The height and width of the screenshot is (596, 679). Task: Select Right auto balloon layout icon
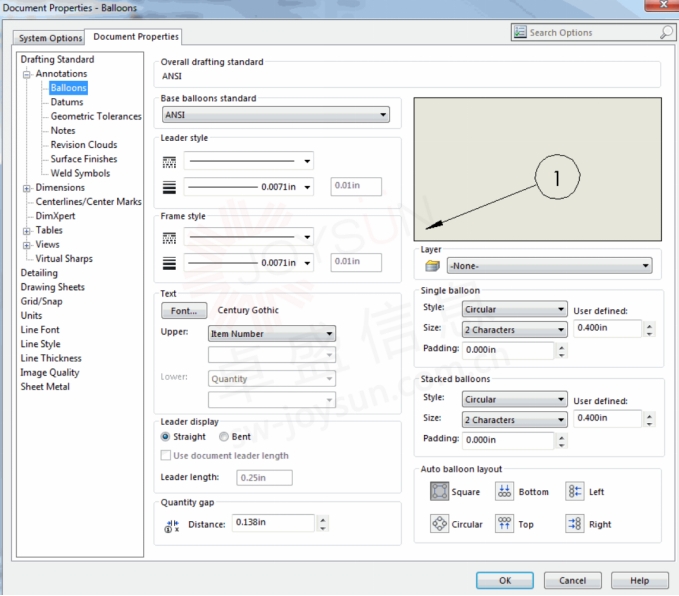tap(575, 524)
